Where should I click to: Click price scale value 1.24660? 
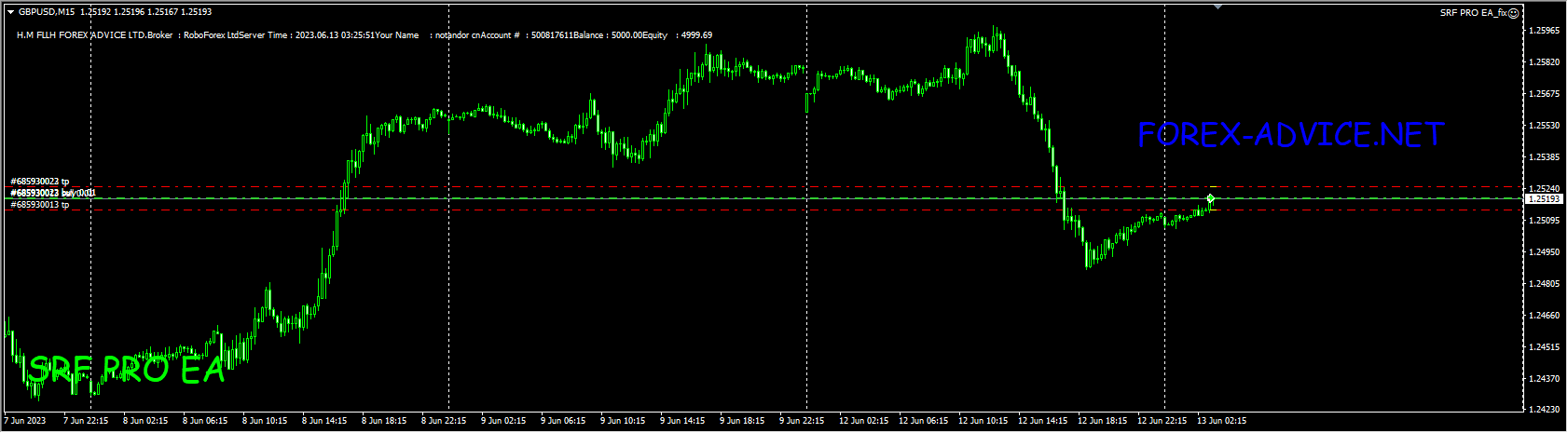pos(1545,316)
